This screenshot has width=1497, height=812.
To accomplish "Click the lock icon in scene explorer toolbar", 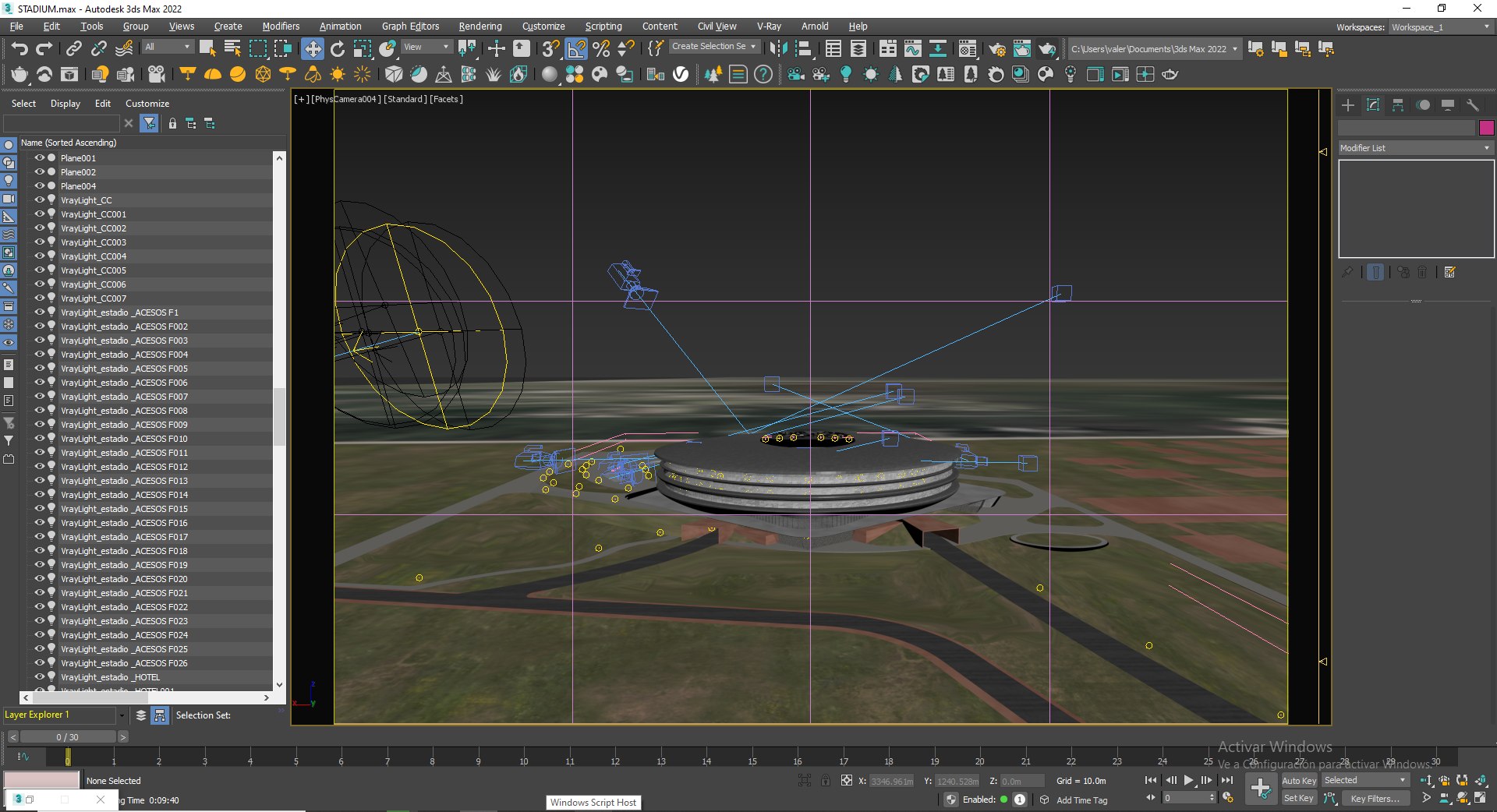I will (x=172, y=123).
